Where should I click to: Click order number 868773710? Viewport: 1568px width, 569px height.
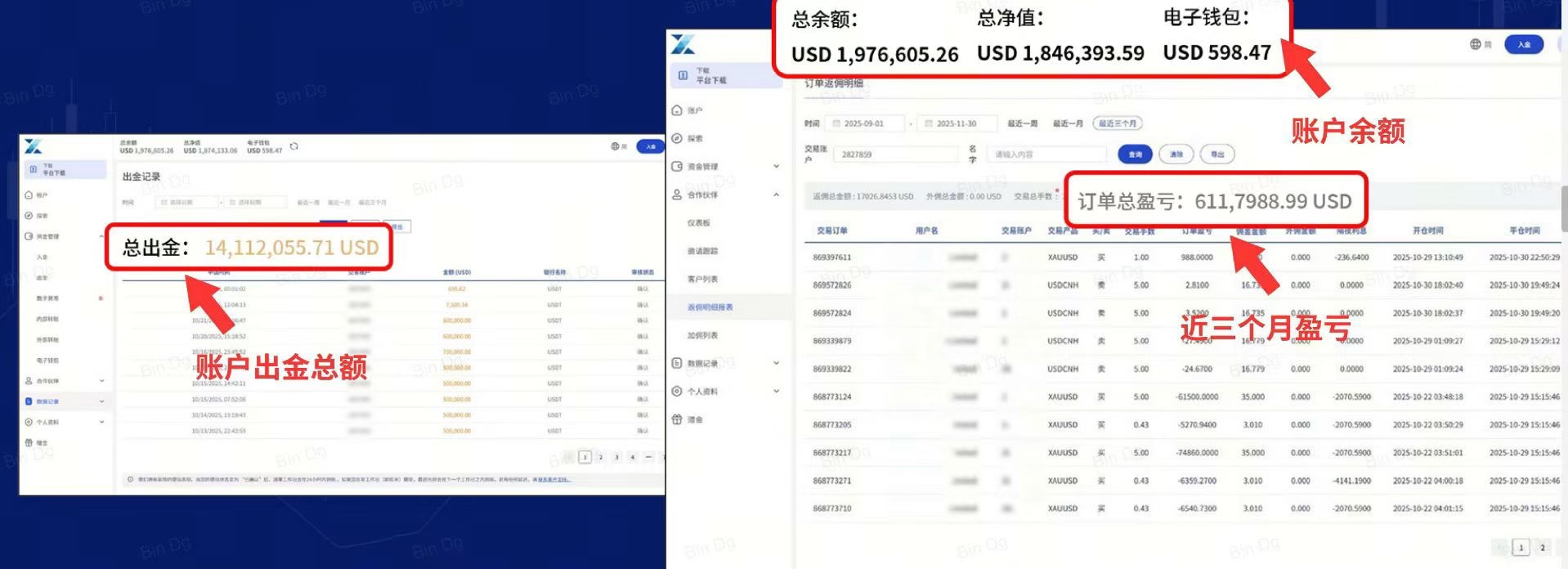(x=832, y=509)
